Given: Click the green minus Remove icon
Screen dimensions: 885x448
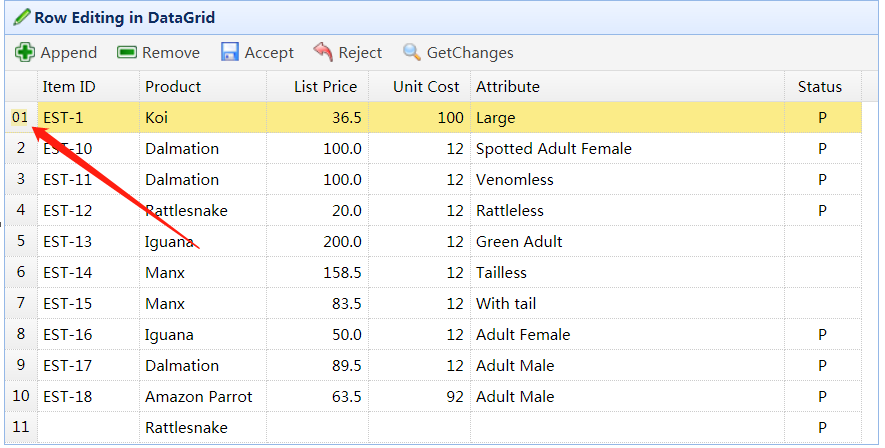Looking at the screenshot, I should coord(127,52).
